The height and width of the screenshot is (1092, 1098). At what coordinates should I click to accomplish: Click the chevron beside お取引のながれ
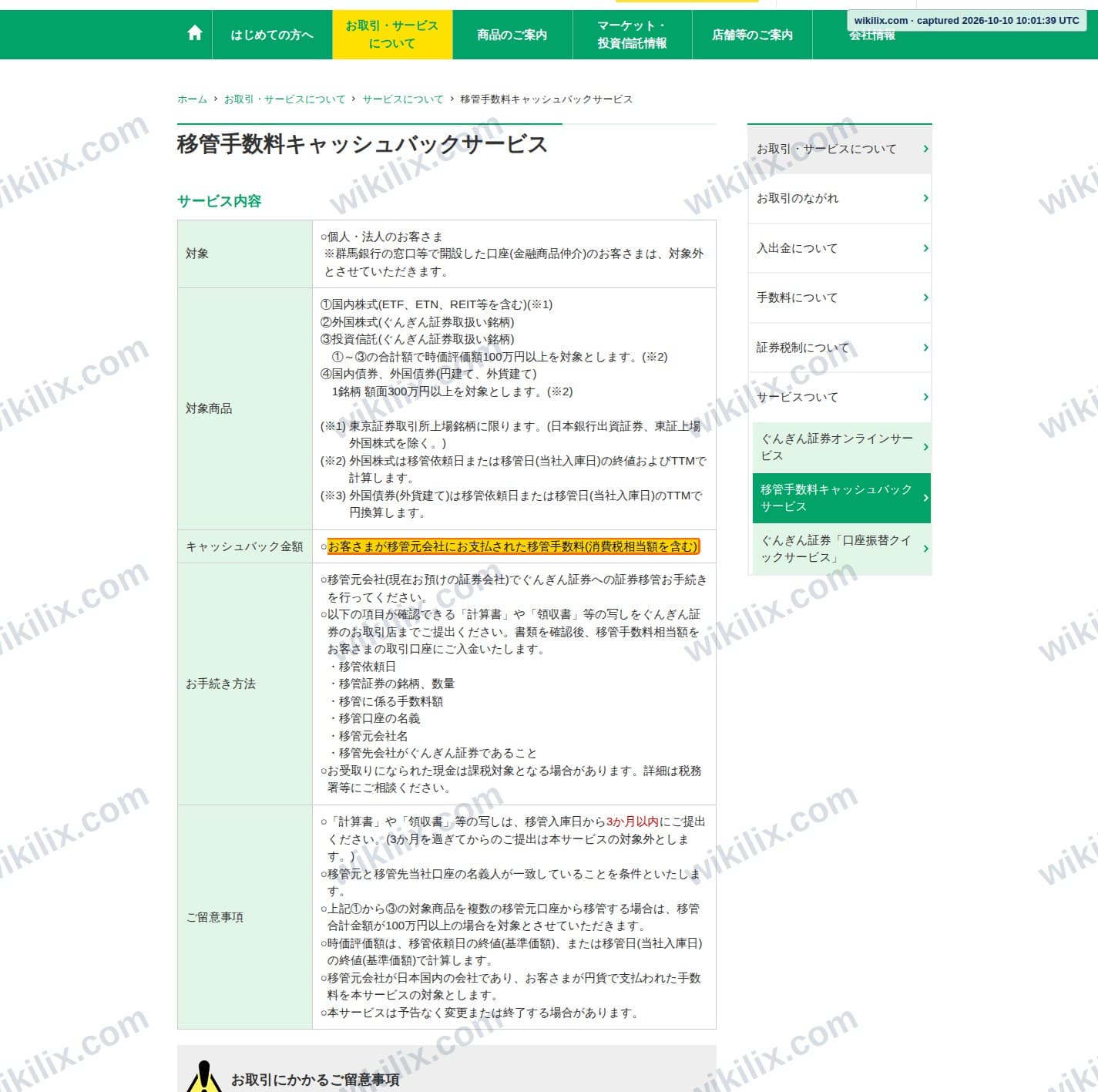[x=925, y=198]
